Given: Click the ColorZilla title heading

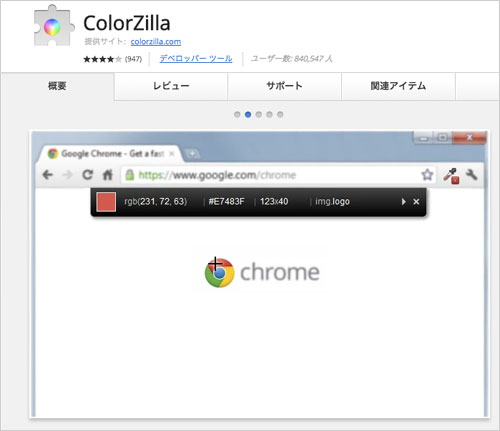Looking at the screenshot, I should pyautogui.click(x=127, y=23).
